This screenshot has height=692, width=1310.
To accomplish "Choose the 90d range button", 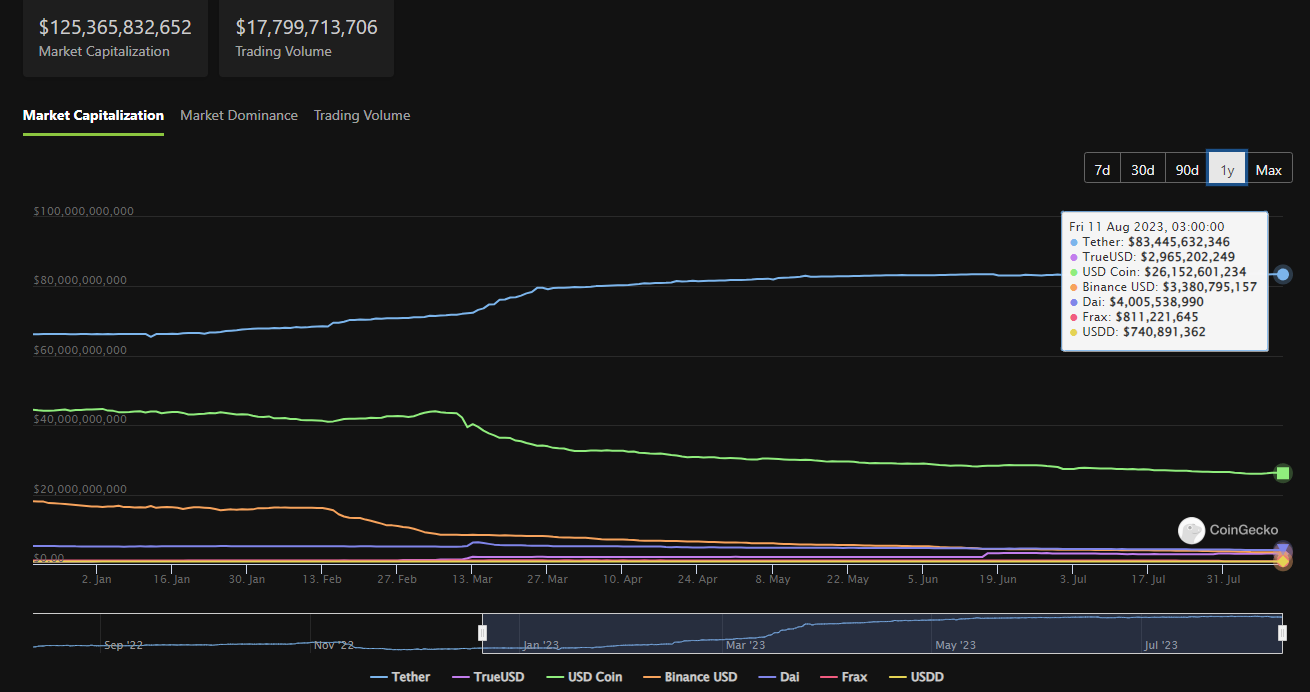I will click(1187, 170).
